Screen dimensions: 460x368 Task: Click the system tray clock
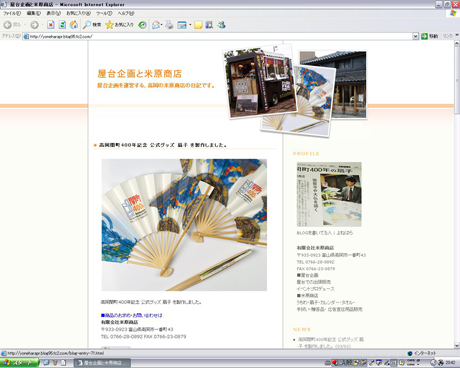click(x=450, y=363)
